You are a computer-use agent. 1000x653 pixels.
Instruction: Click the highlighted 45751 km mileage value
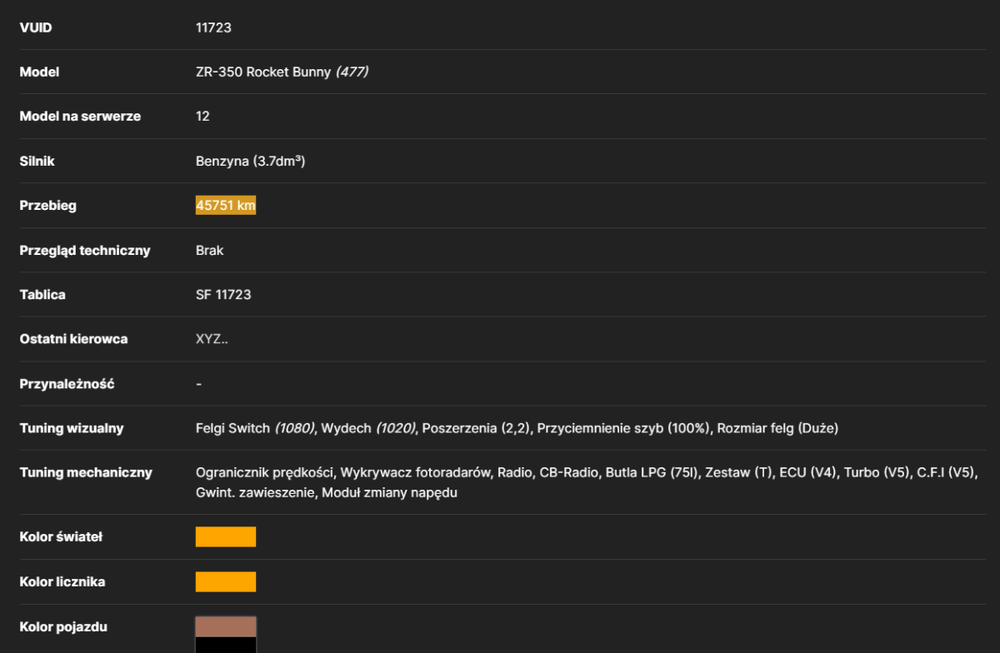tap(226, 205)
